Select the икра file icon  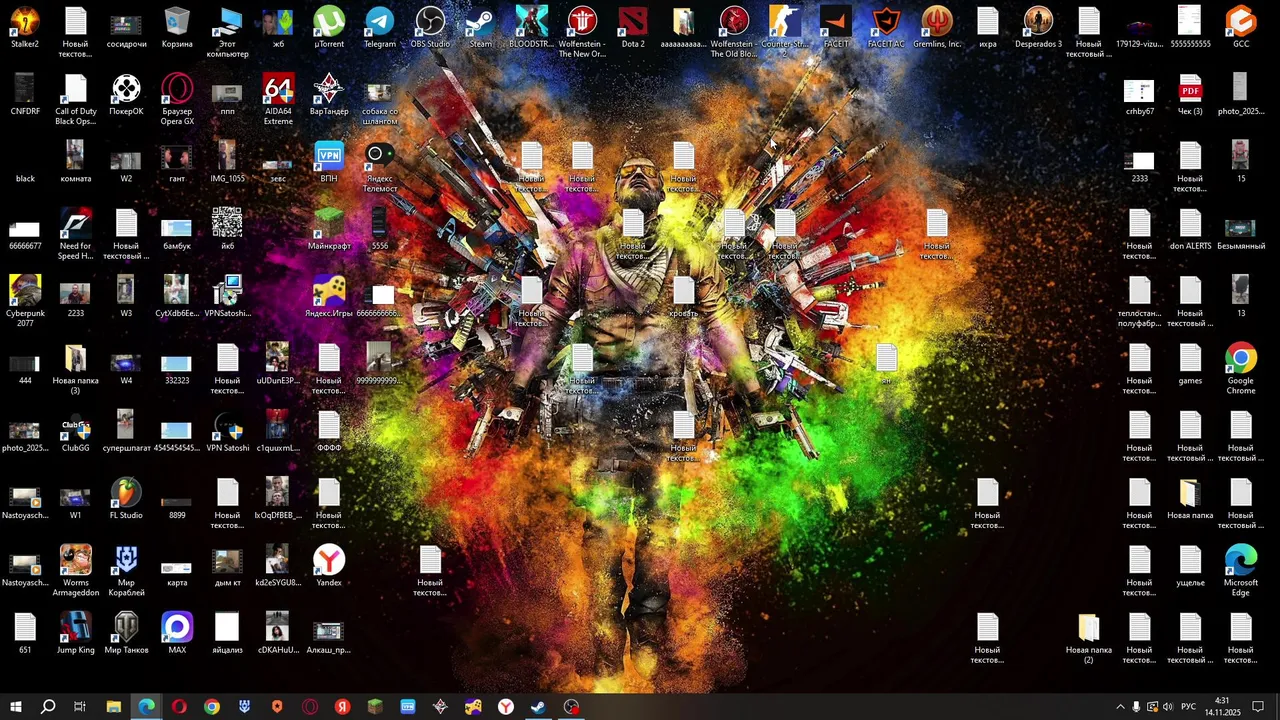[x=987, y=28]
